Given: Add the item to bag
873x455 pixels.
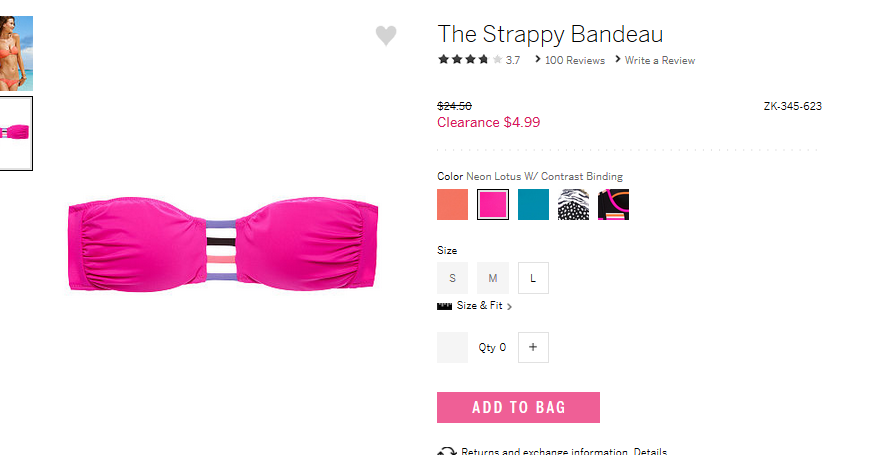Looking at the screenshot, I should click(518, 407).
